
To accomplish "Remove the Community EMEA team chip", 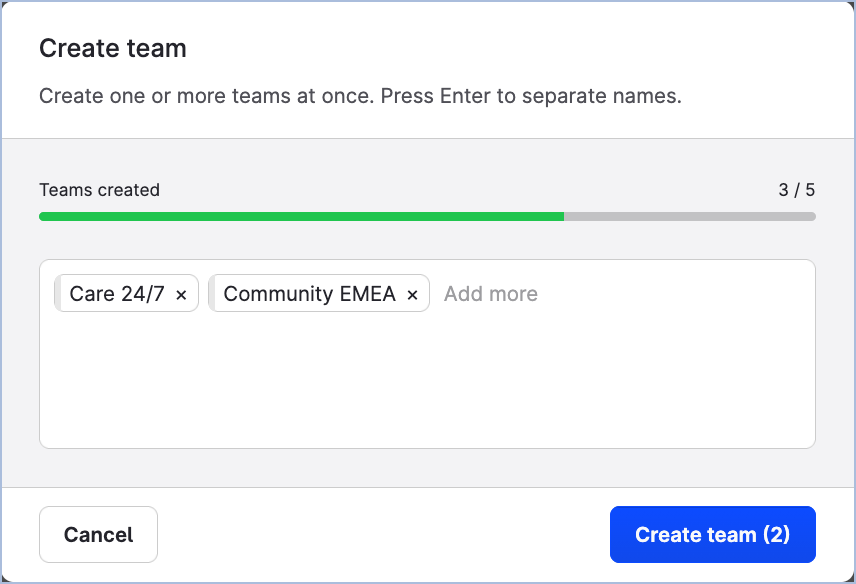I will tap(412, 293).
